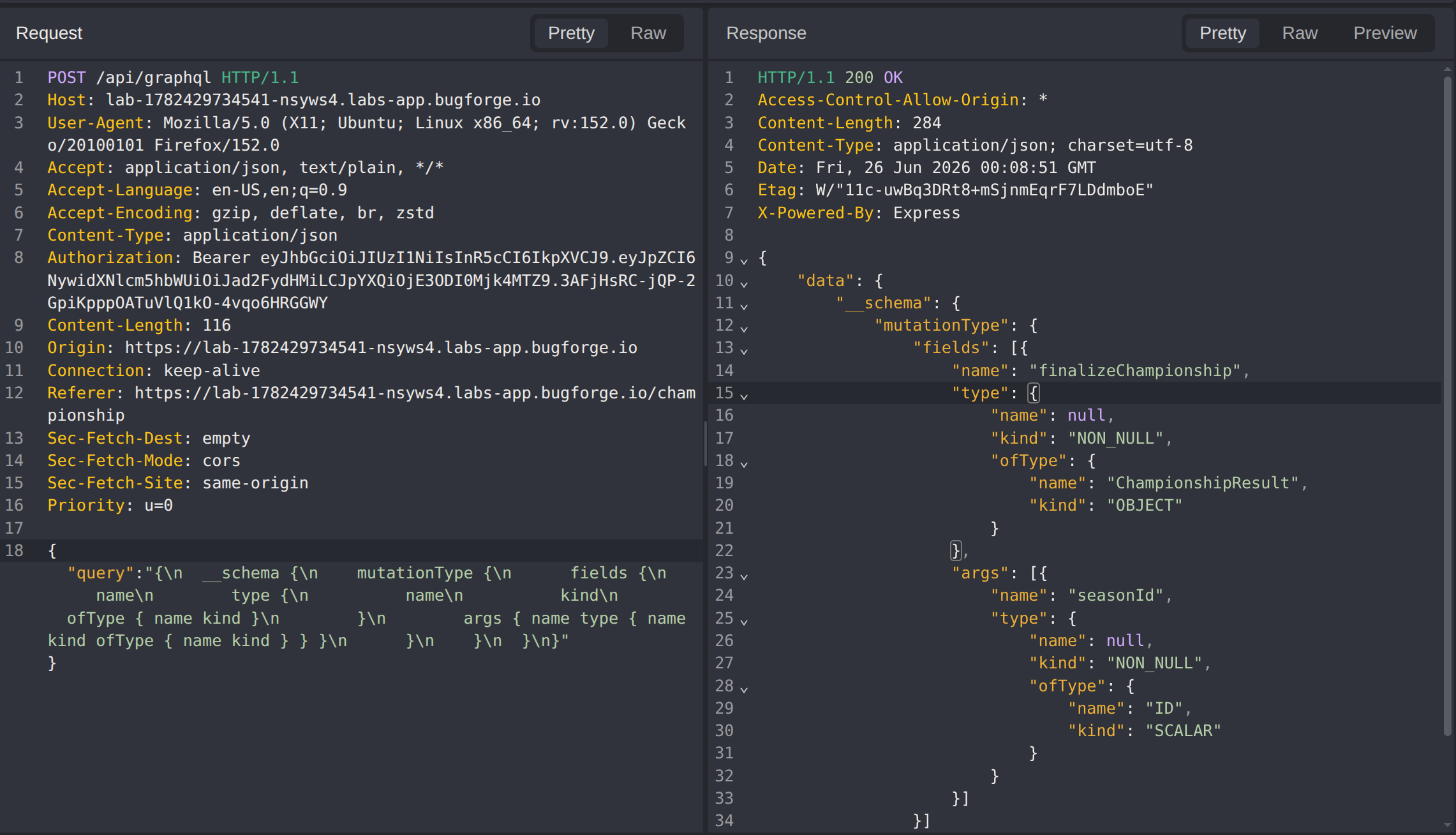Image resolution: width=1456 pixels, height=835 pixels.
Task: Collapse the "fields" array fold arrow
Action: click(744, 350)
